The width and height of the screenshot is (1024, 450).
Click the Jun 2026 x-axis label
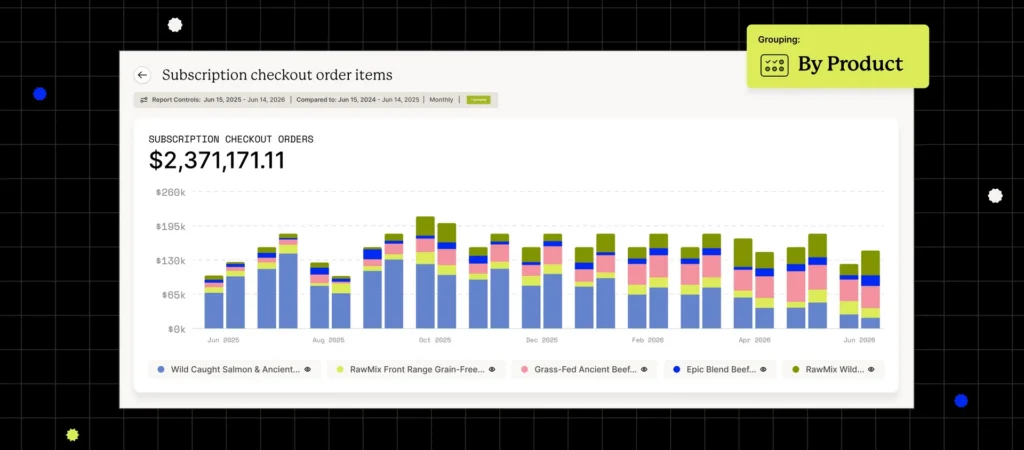pos(859,340)
